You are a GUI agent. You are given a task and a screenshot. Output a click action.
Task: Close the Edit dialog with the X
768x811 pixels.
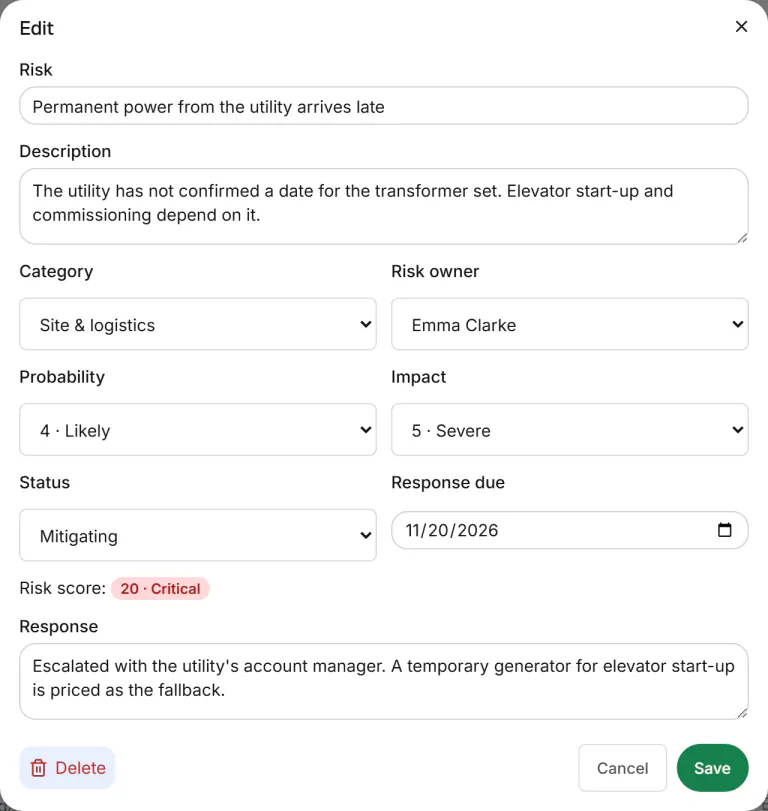coord(741,26)
